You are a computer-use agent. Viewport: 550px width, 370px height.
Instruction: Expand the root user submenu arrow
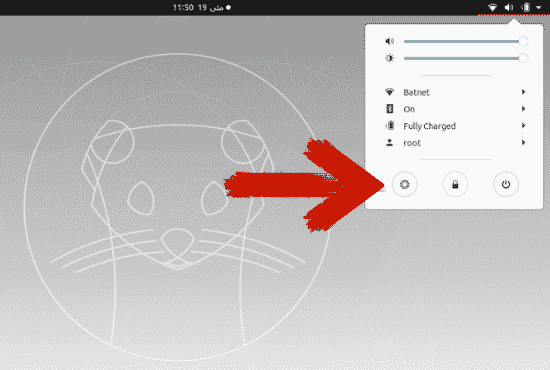click(x=523, y=142)
